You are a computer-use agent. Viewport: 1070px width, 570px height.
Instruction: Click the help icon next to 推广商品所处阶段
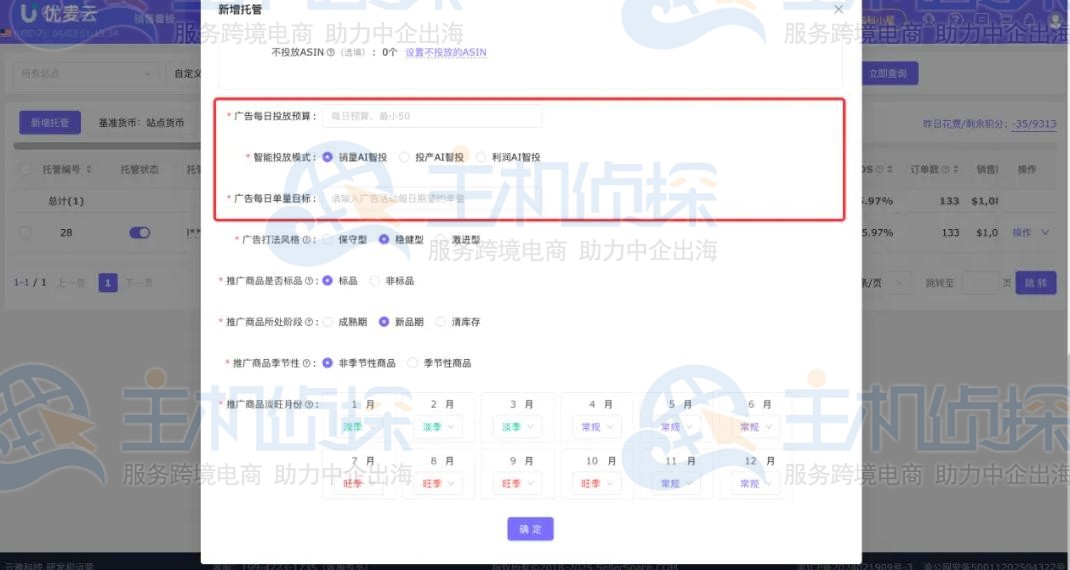(309, 322)
